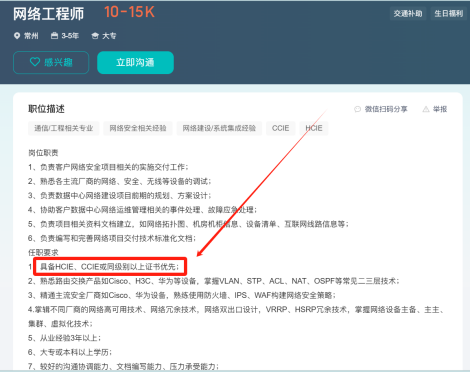471x372 pixels.
Task: Click the graduation cap icon beside 大专
Action: 95,36
